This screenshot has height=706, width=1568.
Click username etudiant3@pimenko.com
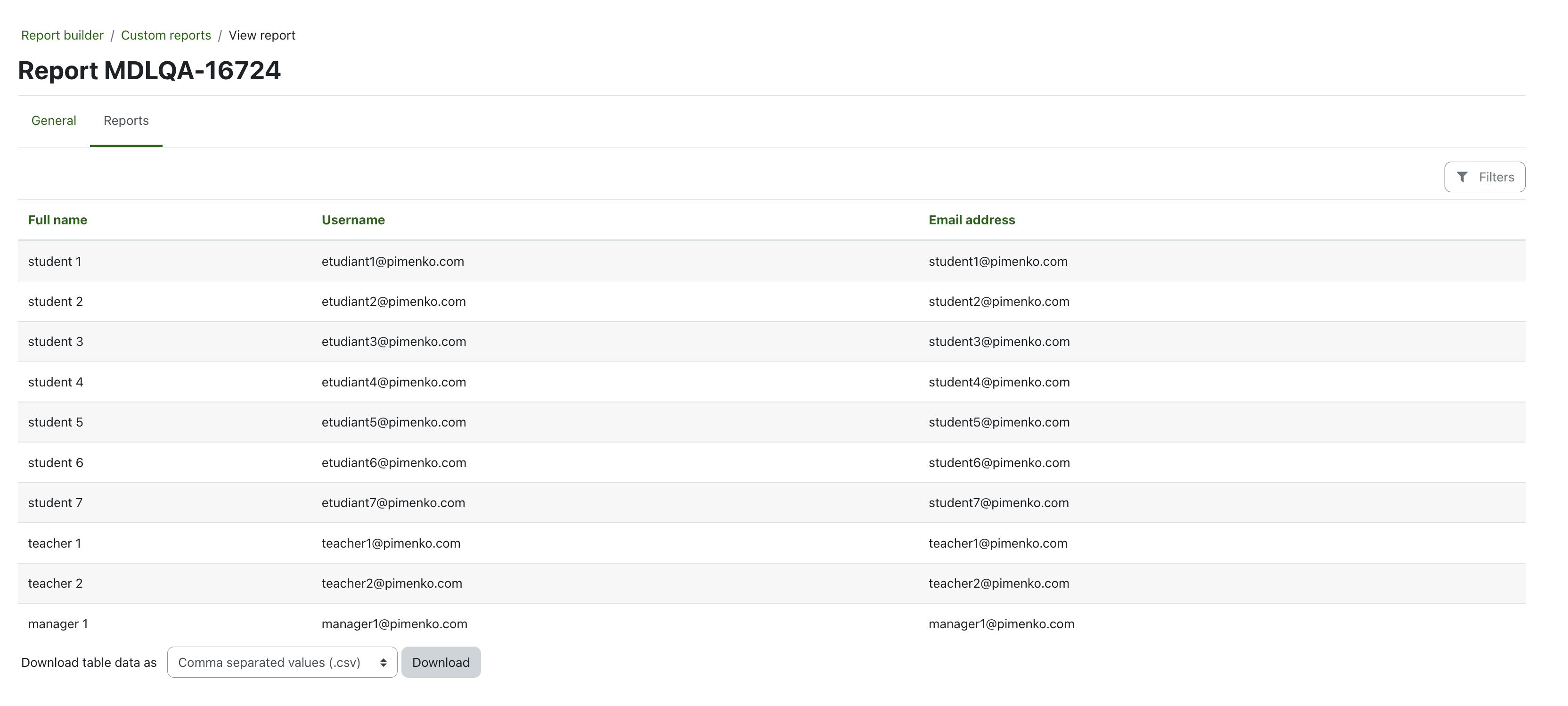[x=394, y=341]
